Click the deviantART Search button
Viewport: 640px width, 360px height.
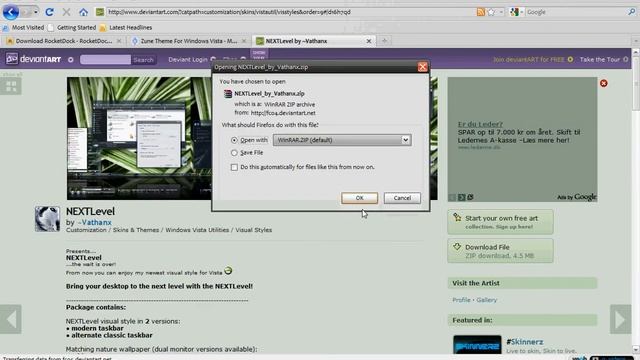(x=143, y=60)
